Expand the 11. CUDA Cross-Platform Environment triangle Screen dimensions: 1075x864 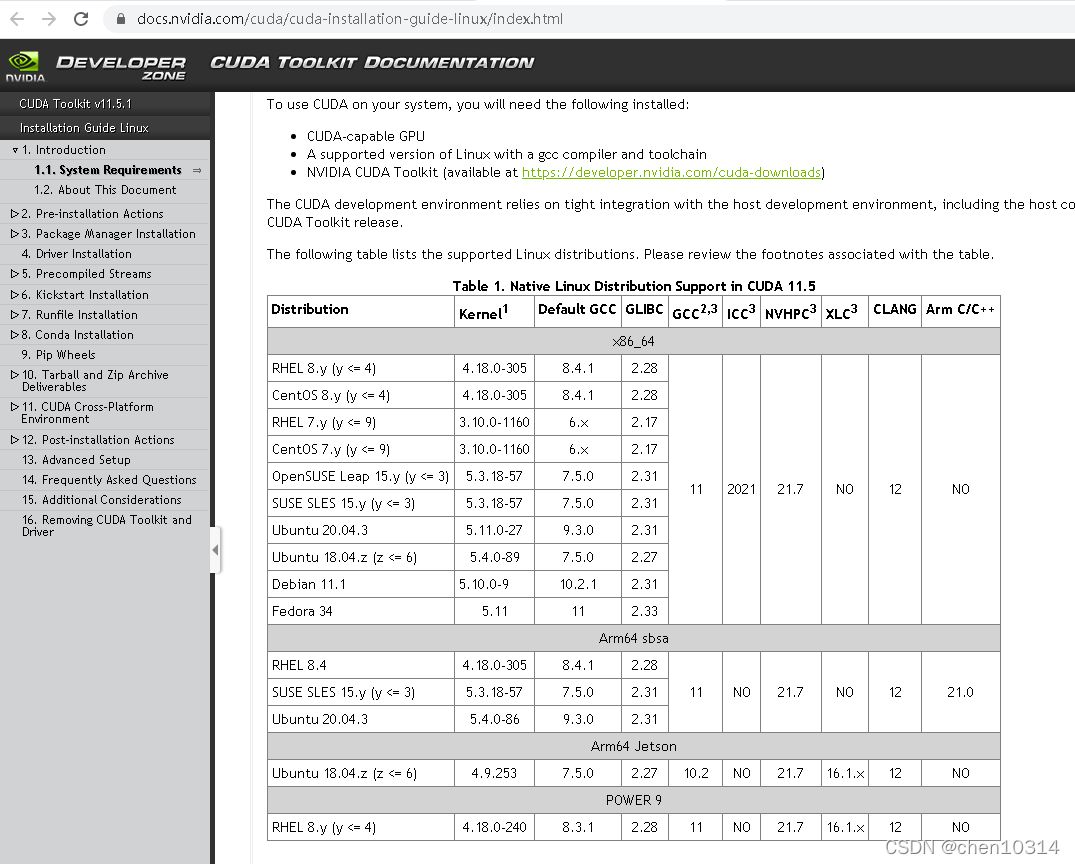pyautogui.click(x=14, y=407)
